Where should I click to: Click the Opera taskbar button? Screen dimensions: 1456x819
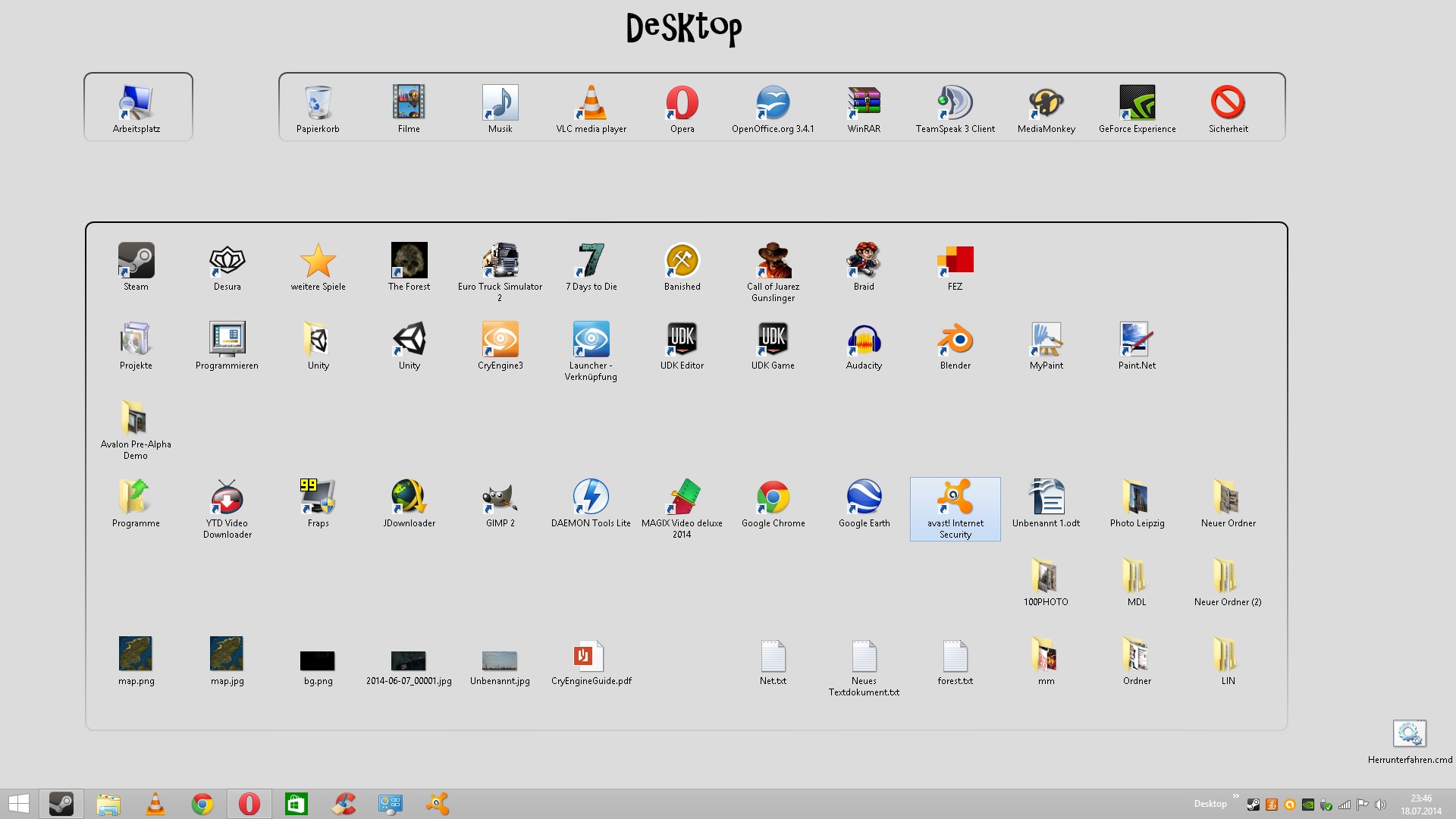click(x=249, y=804)
